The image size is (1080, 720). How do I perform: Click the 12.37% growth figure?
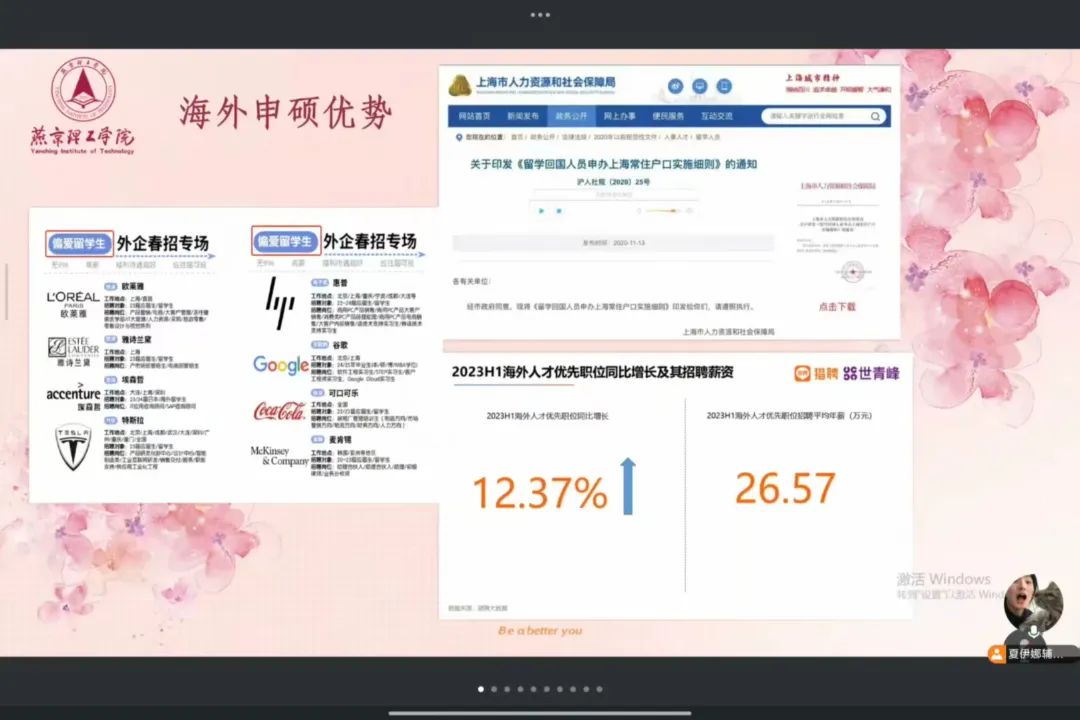point(540,492)
